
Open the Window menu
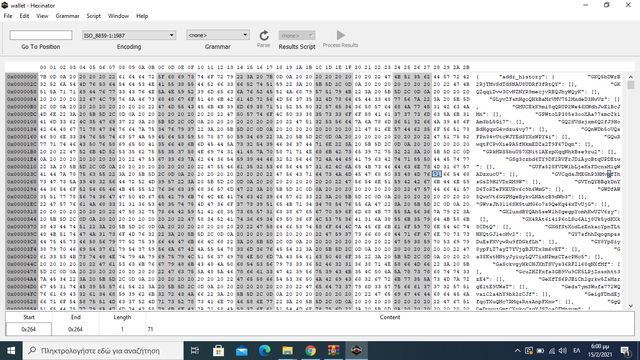[118, 16]
